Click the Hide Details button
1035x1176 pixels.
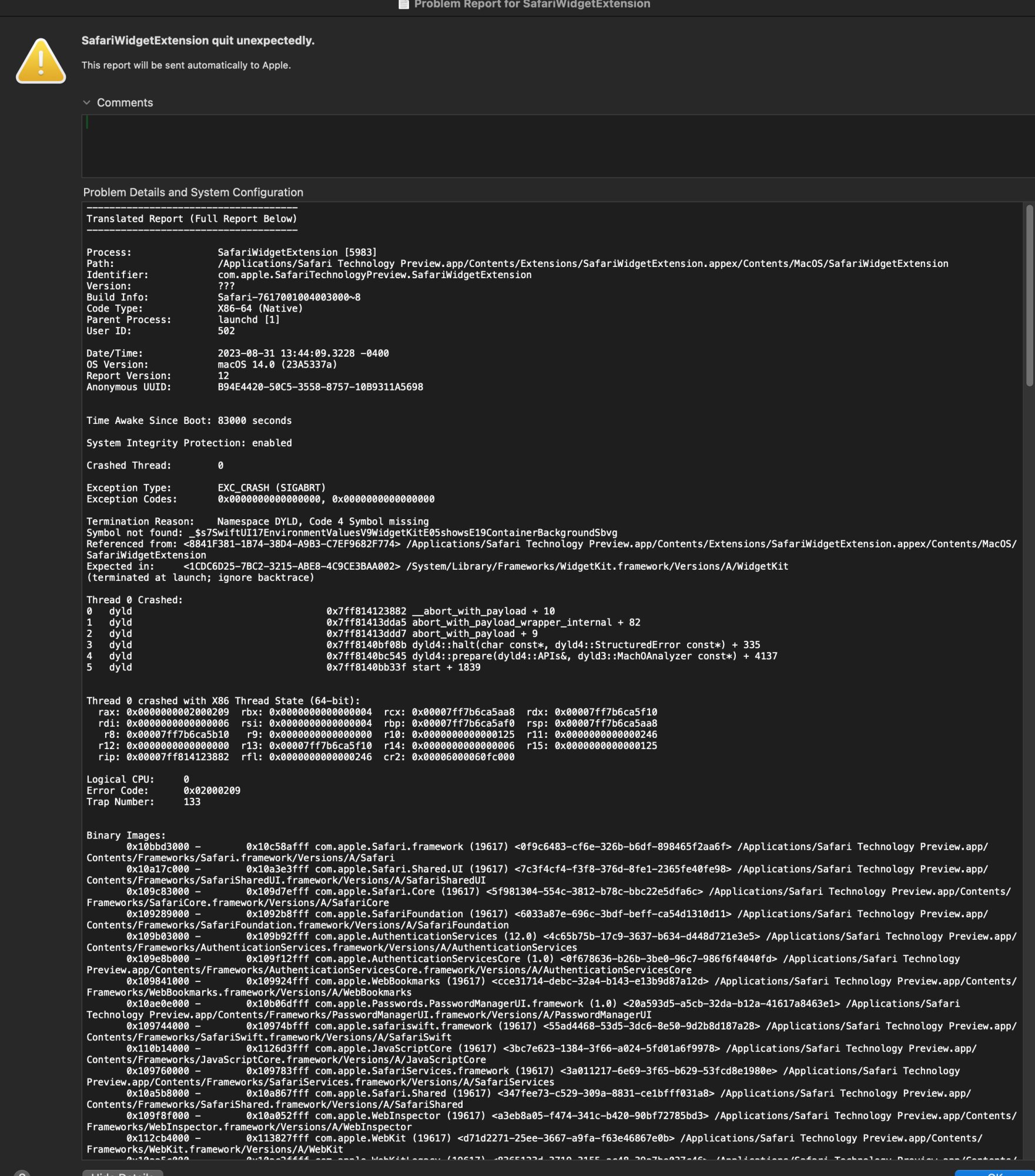click(122, 1174)
